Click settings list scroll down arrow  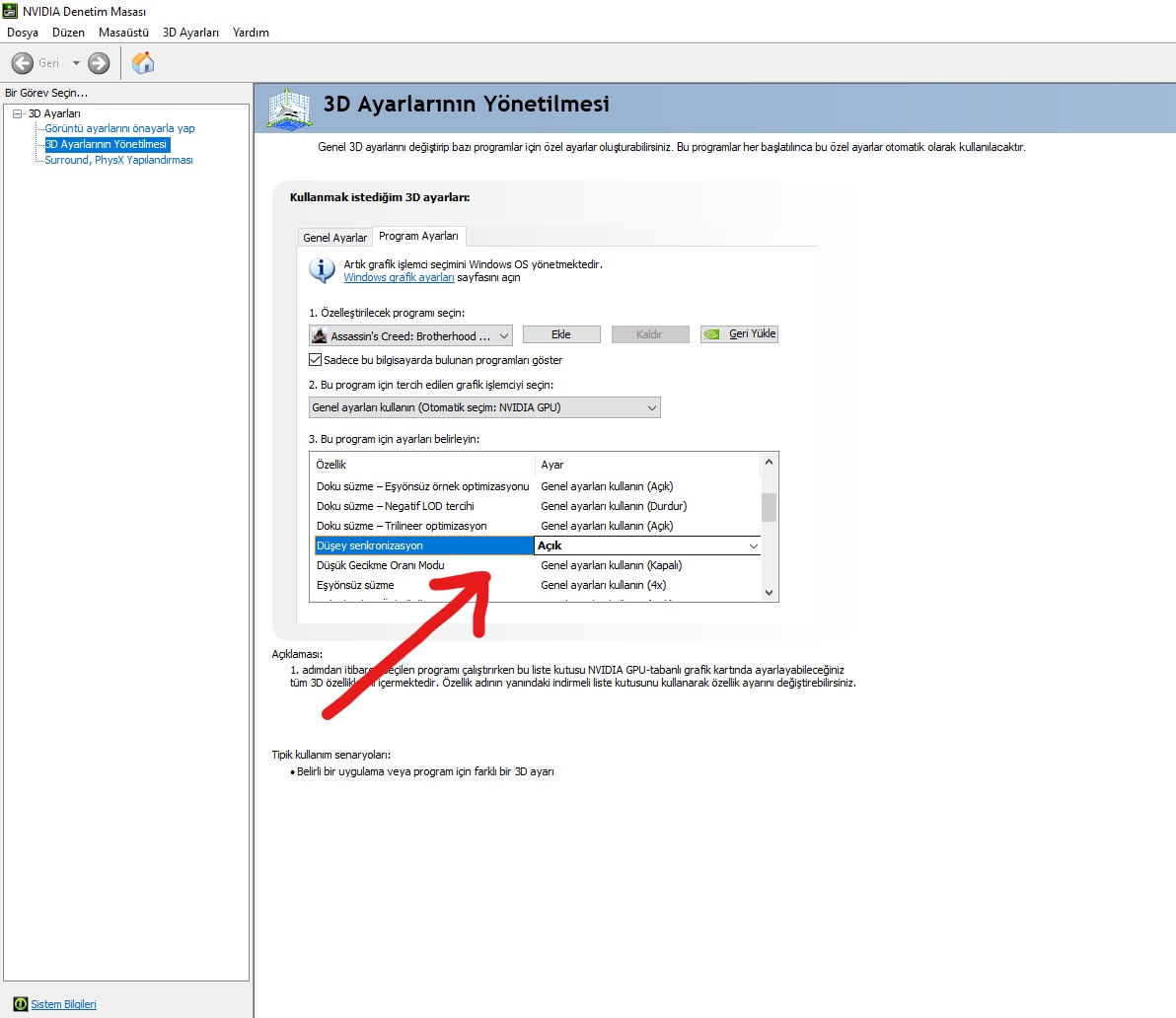click(x=769, y=592)
